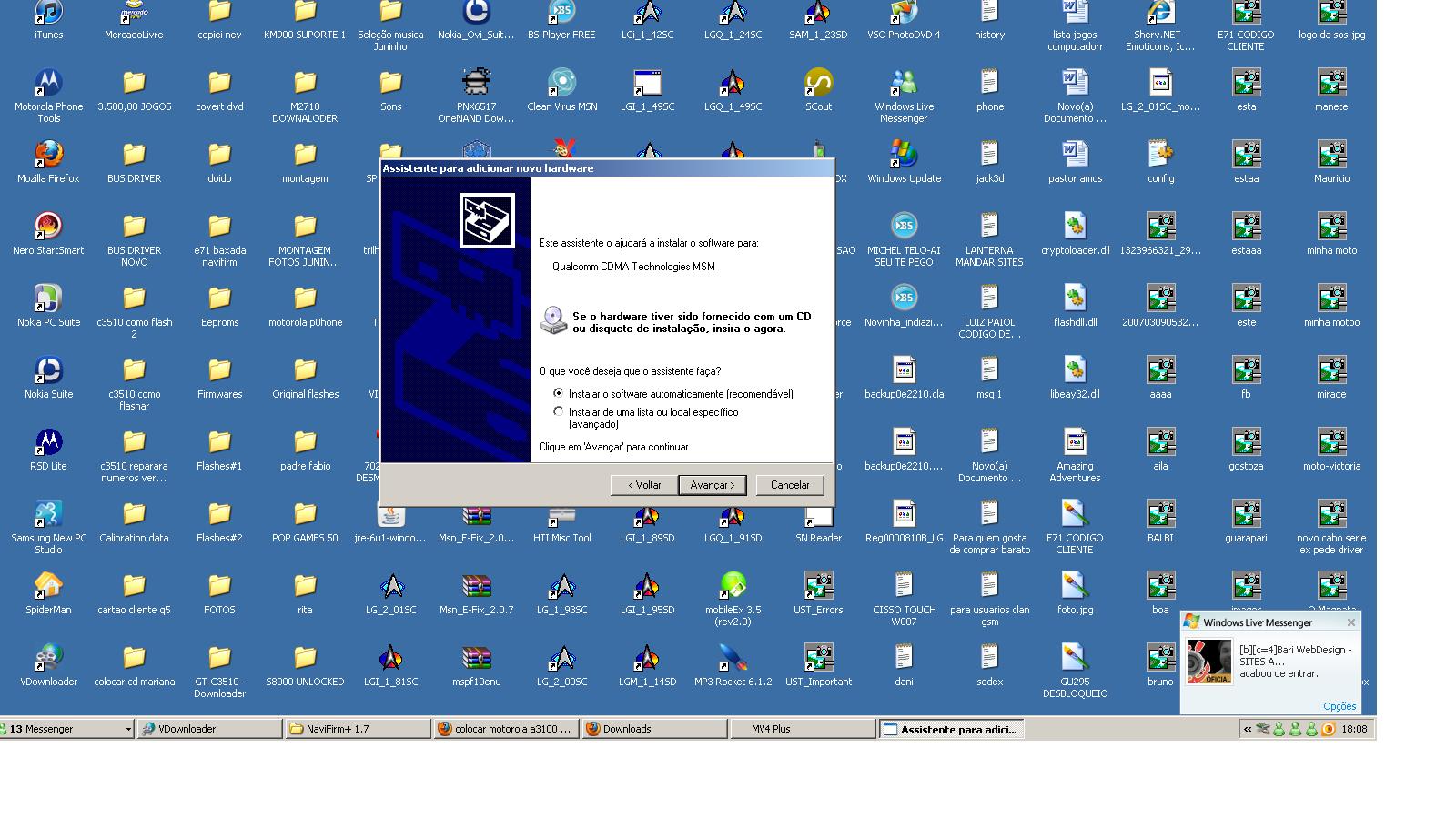Select the BUS DRIVER folder
This screenshot has height=819, width=1456.
coord(134,156)
